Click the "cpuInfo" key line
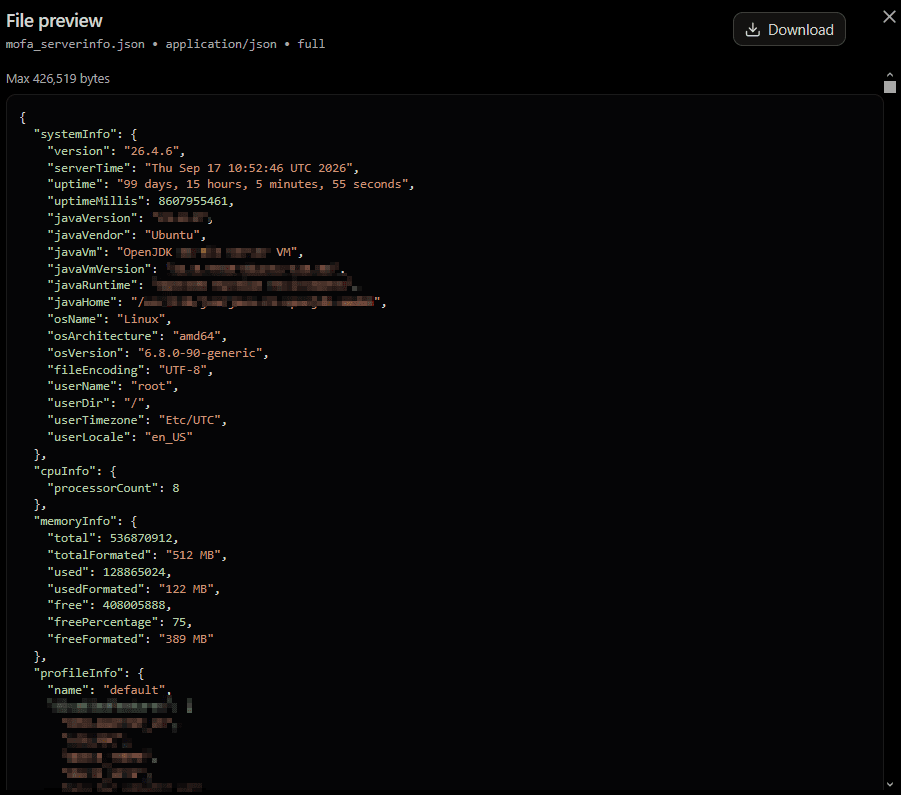This screenshot has height=795, width=901. 75,471
